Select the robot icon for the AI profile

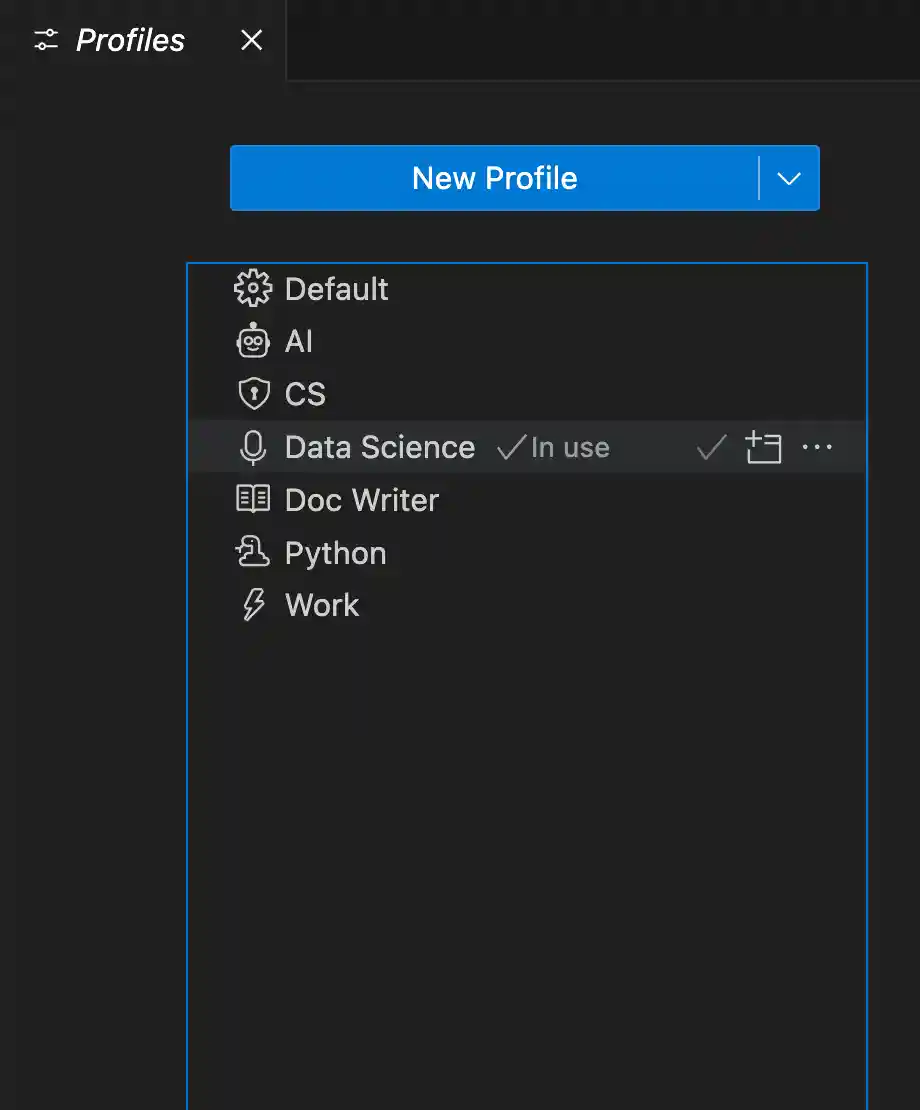point(253,341)
